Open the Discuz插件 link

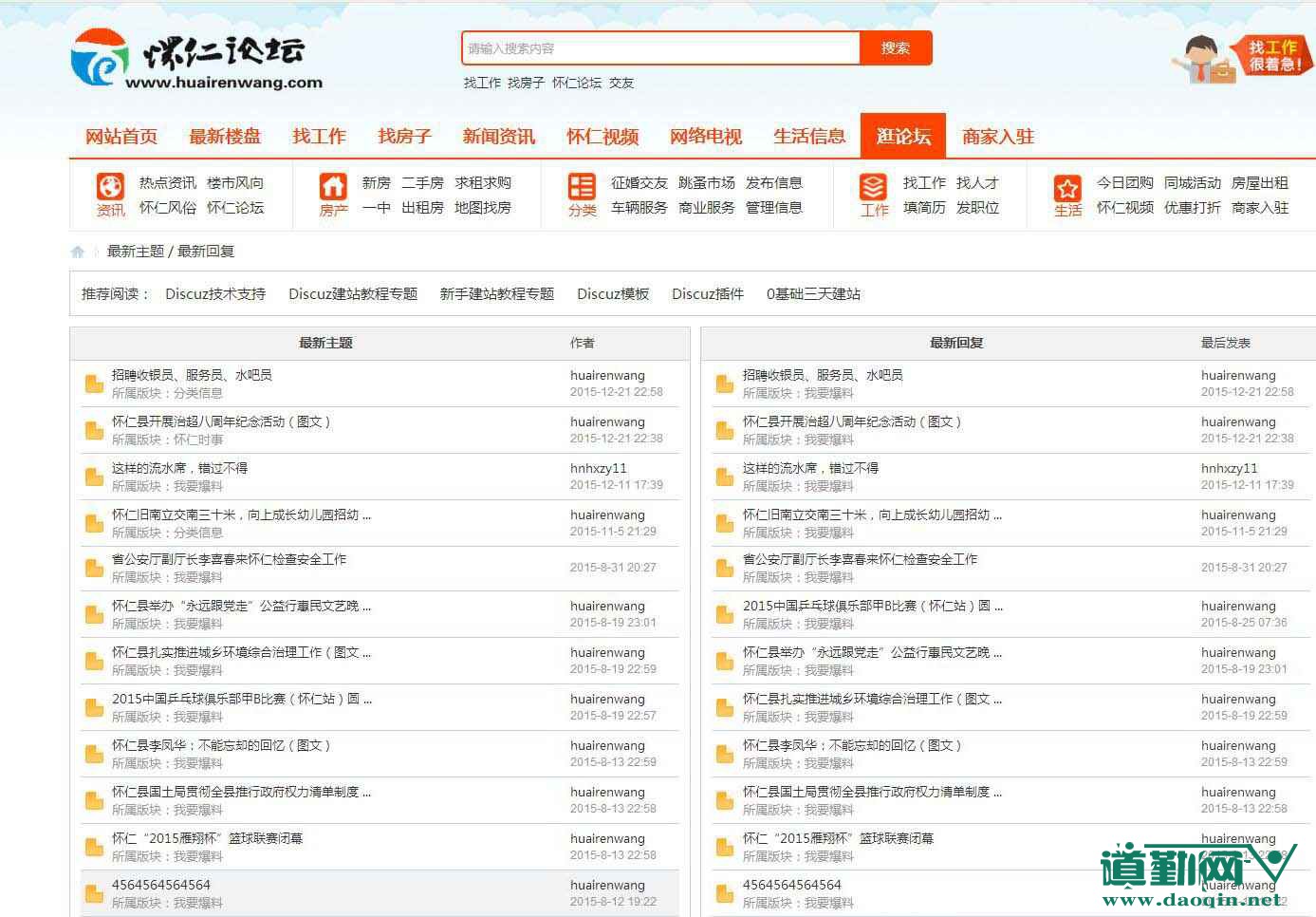(708, 294)
